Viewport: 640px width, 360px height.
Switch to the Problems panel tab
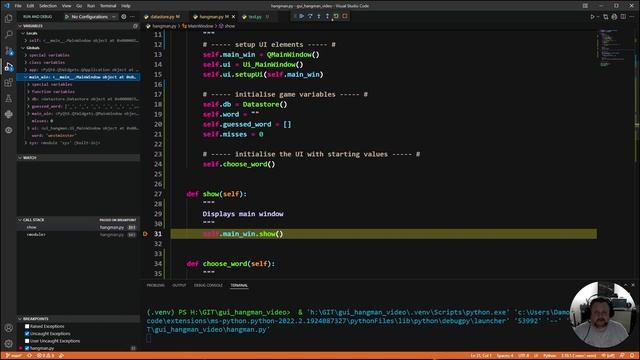click(156, 285)
